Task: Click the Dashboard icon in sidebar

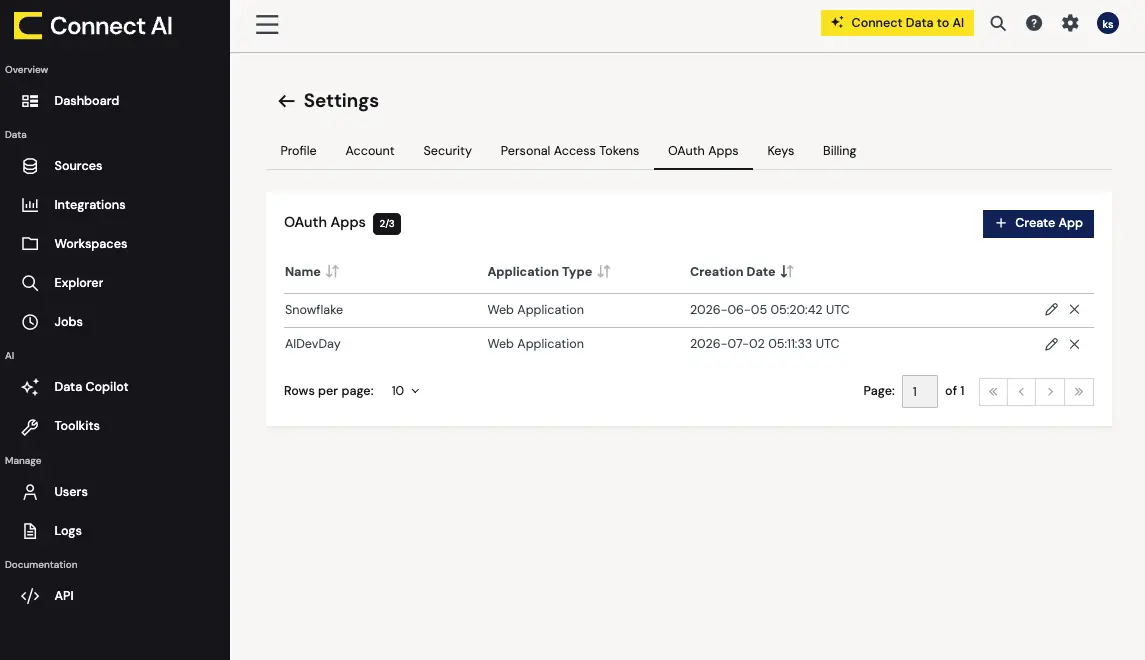Action: point(30,101)
